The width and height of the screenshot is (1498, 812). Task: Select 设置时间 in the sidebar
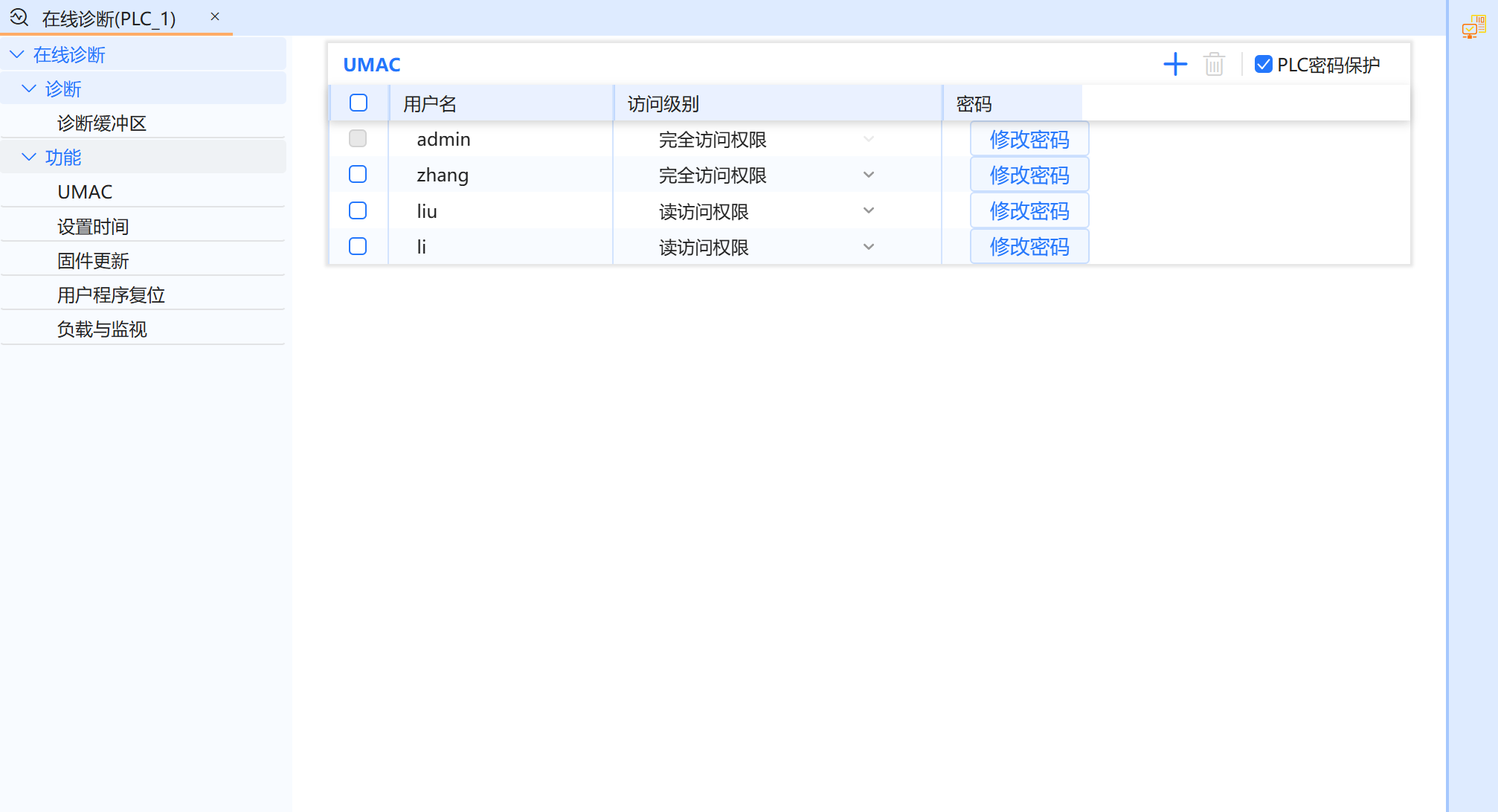93,226
